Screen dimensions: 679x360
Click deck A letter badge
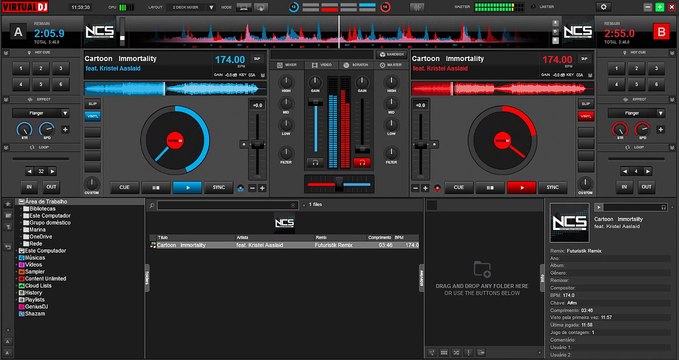(x=18, y=32)
